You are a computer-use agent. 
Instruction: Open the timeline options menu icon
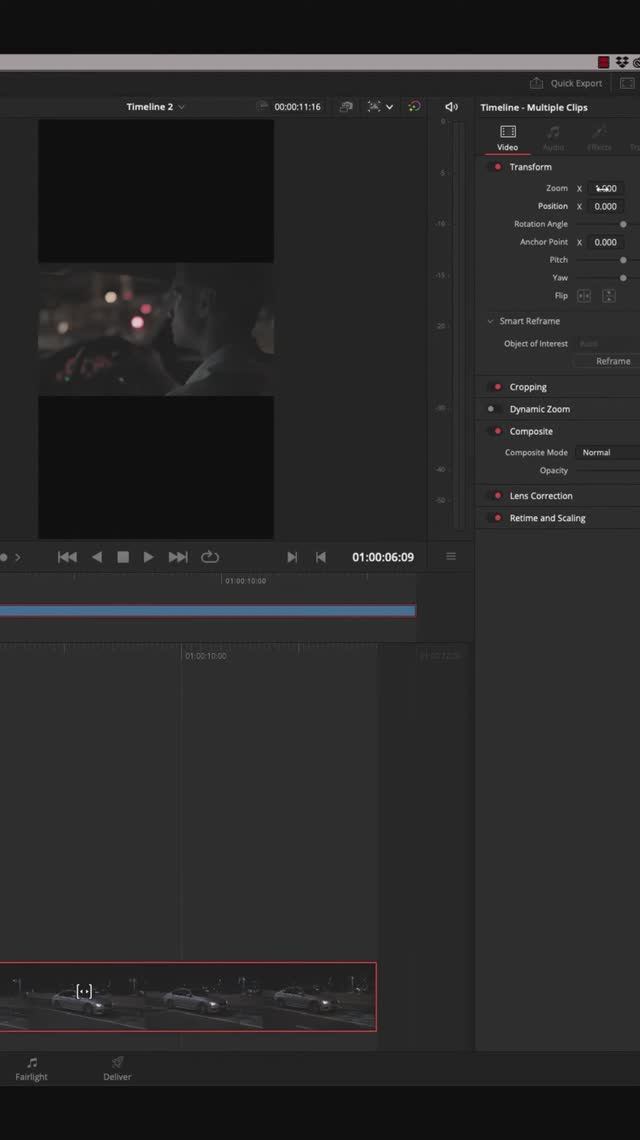pyautogui.click(x=451, y=556)
